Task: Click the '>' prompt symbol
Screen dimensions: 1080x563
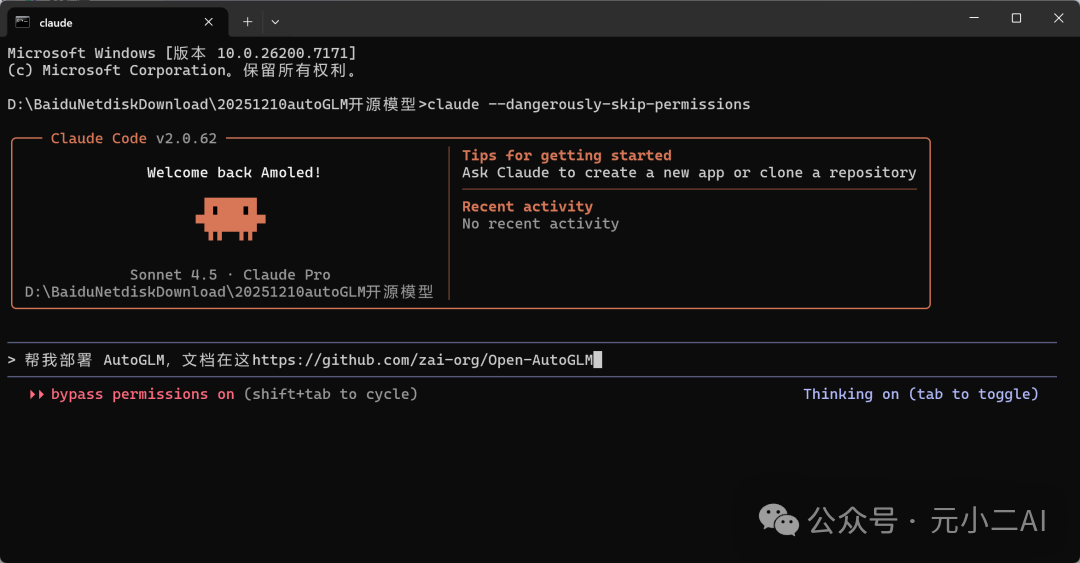Action: (x=11, y=360)
